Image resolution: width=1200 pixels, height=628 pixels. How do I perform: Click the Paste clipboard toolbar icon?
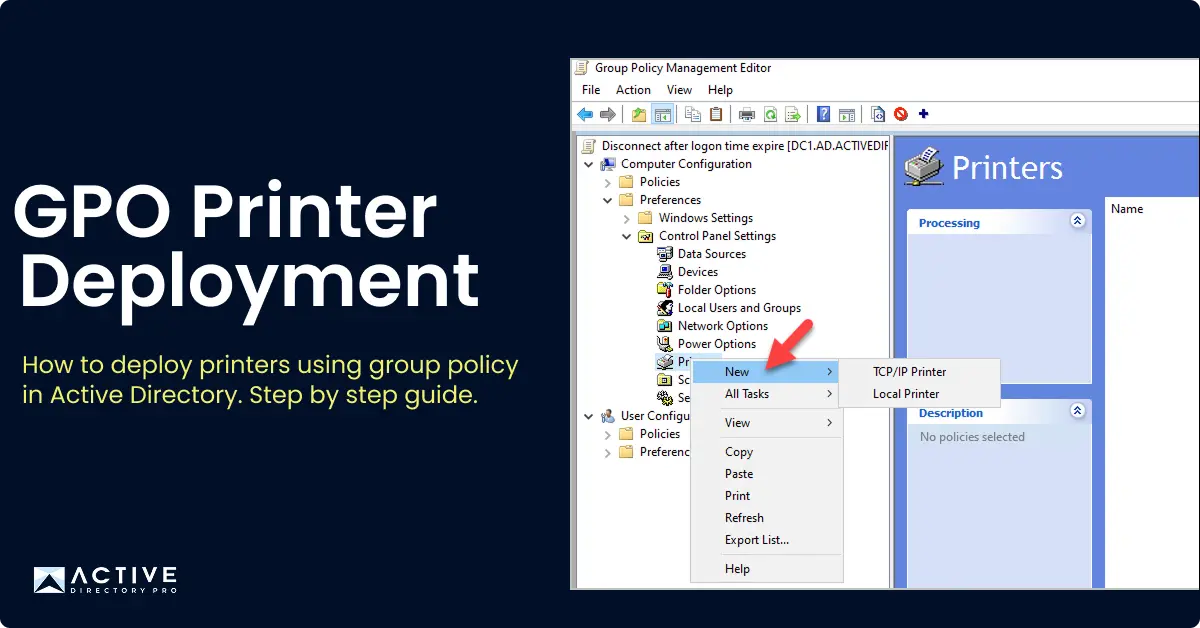tap(716, 115)
